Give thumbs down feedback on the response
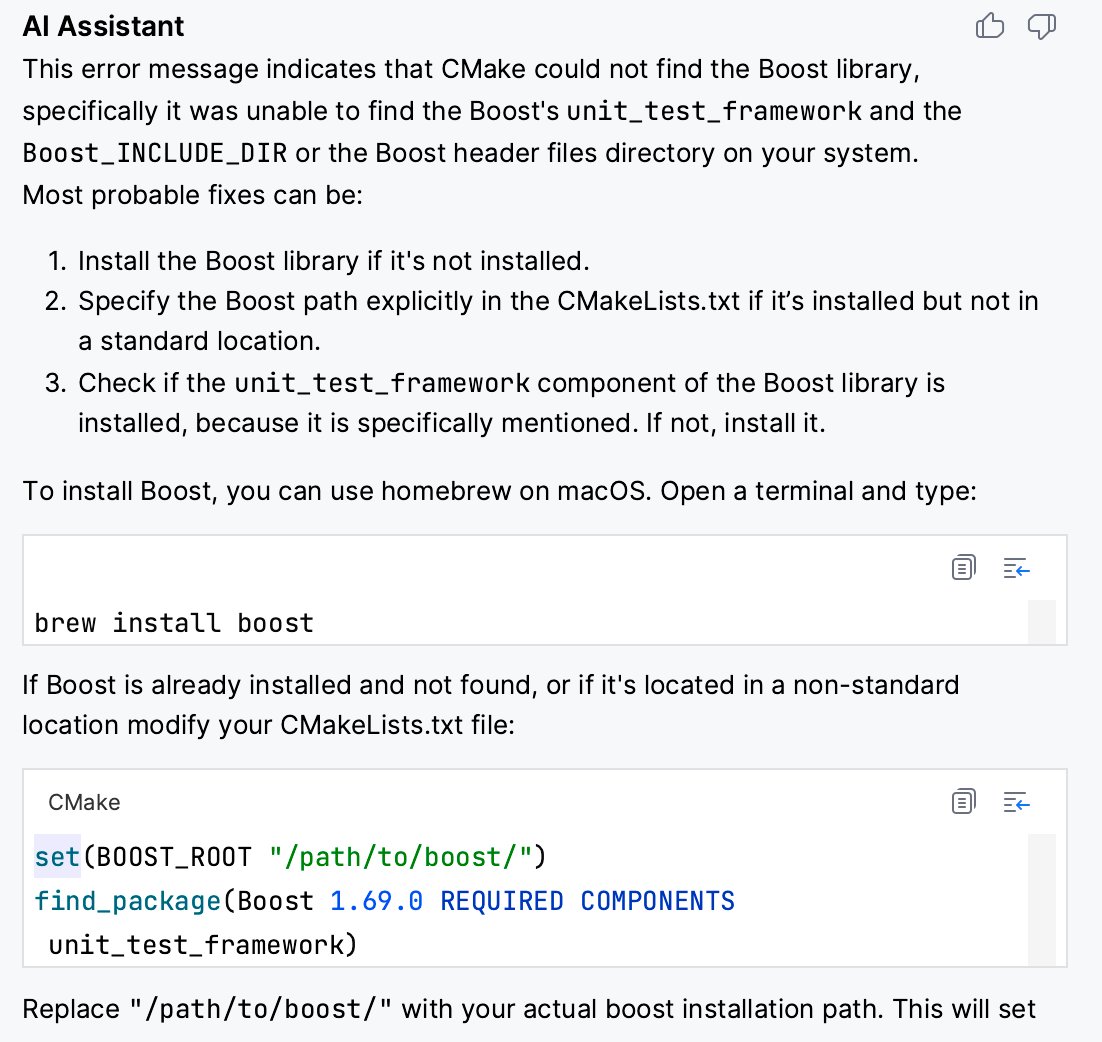This screenshot has height=1042, width=1102. click(x=1041, y=26)
